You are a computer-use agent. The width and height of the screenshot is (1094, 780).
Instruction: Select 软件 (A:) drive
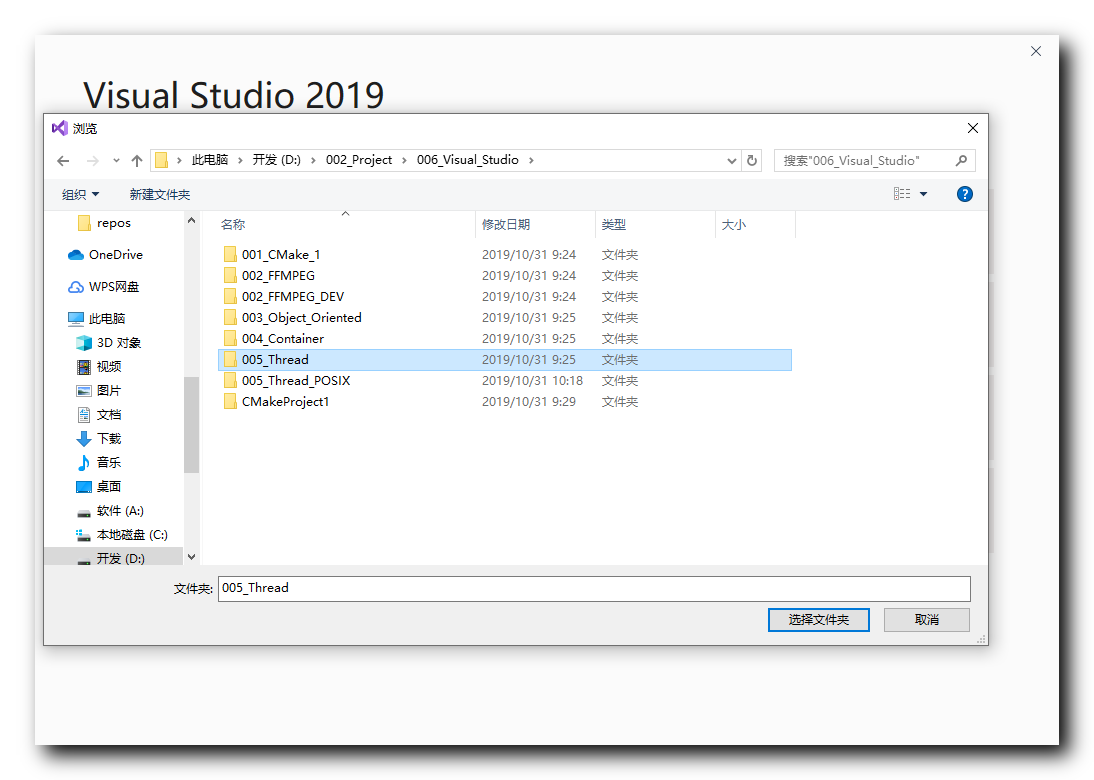110,511
